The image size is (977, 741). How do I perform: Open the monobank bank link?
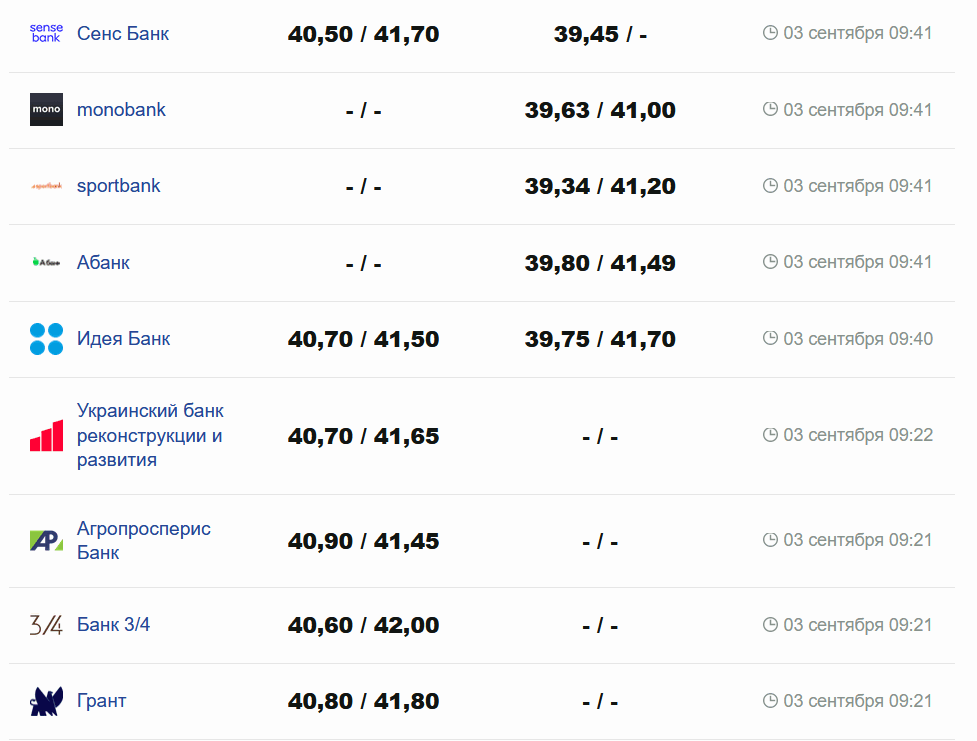point(121,109)
